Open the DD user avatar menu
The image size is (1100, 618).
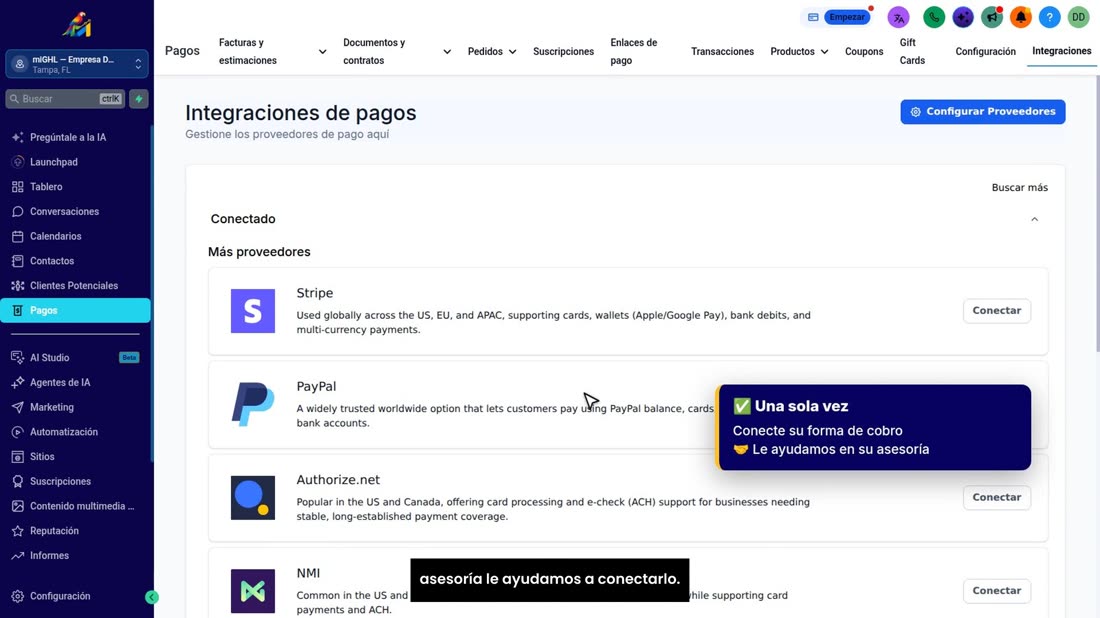[1078, 17]
